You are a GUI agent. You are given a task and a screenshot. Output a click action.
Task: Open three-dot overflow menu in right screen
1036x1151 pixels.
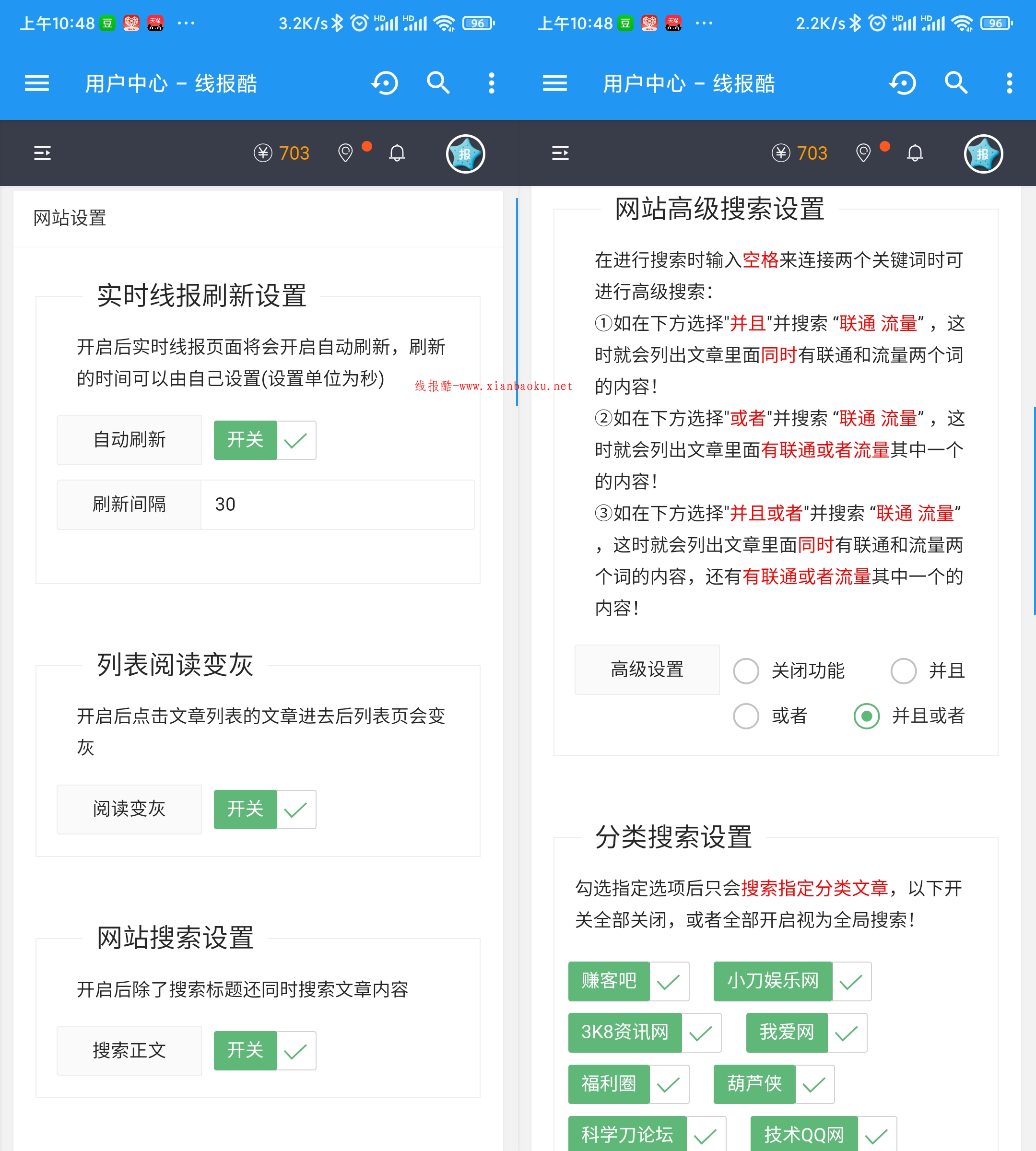click(x=1010, y=83)
